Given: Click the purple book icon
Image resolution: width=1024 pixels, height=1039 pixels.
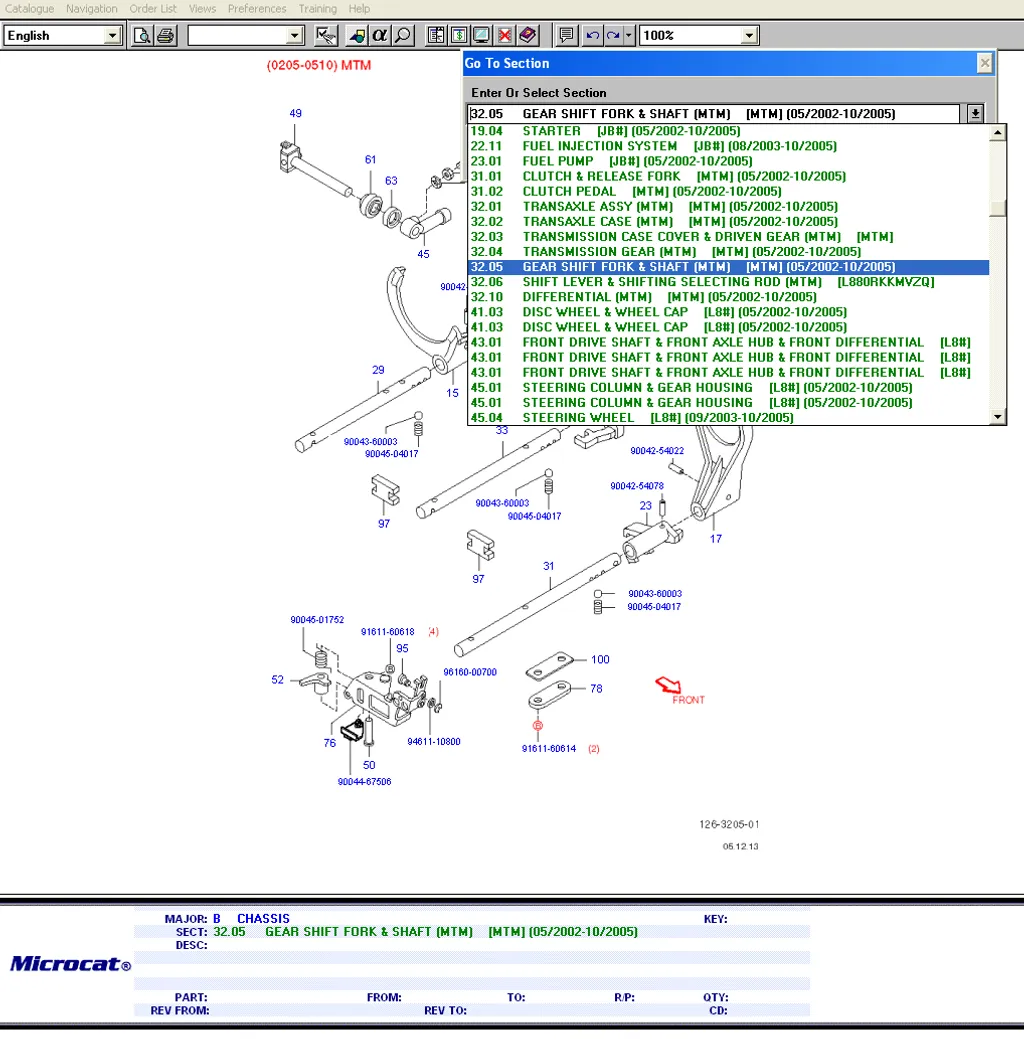Looking at the screenshot, I should pos(528,35).
